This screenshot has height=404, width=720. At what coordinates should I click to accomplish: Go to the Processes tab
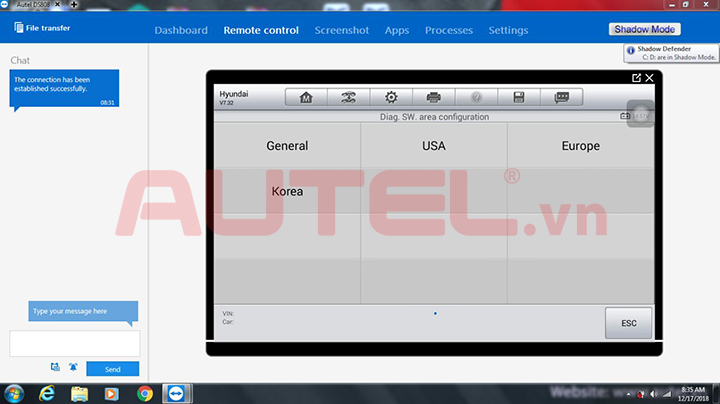point(449,30)
